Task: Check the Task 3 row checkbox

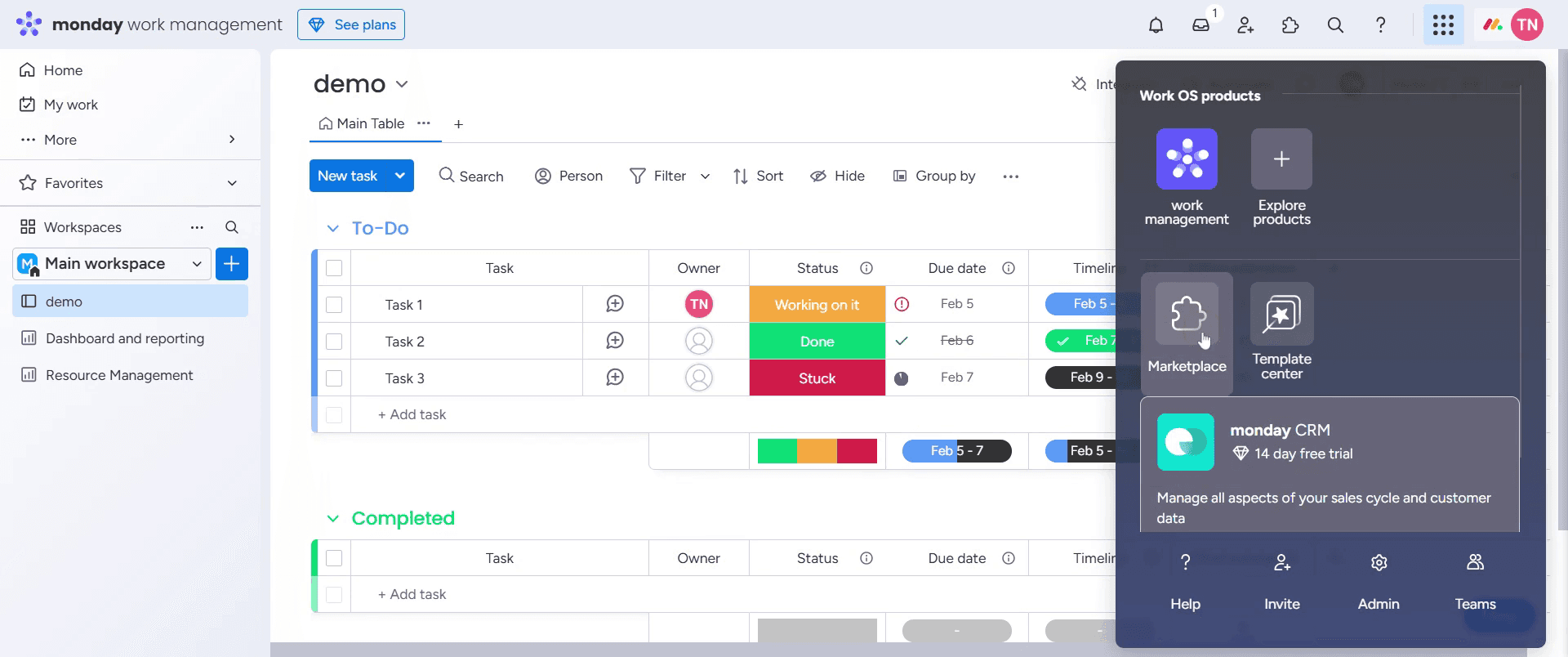Action: pyautogui.click(x=334, y=378)
